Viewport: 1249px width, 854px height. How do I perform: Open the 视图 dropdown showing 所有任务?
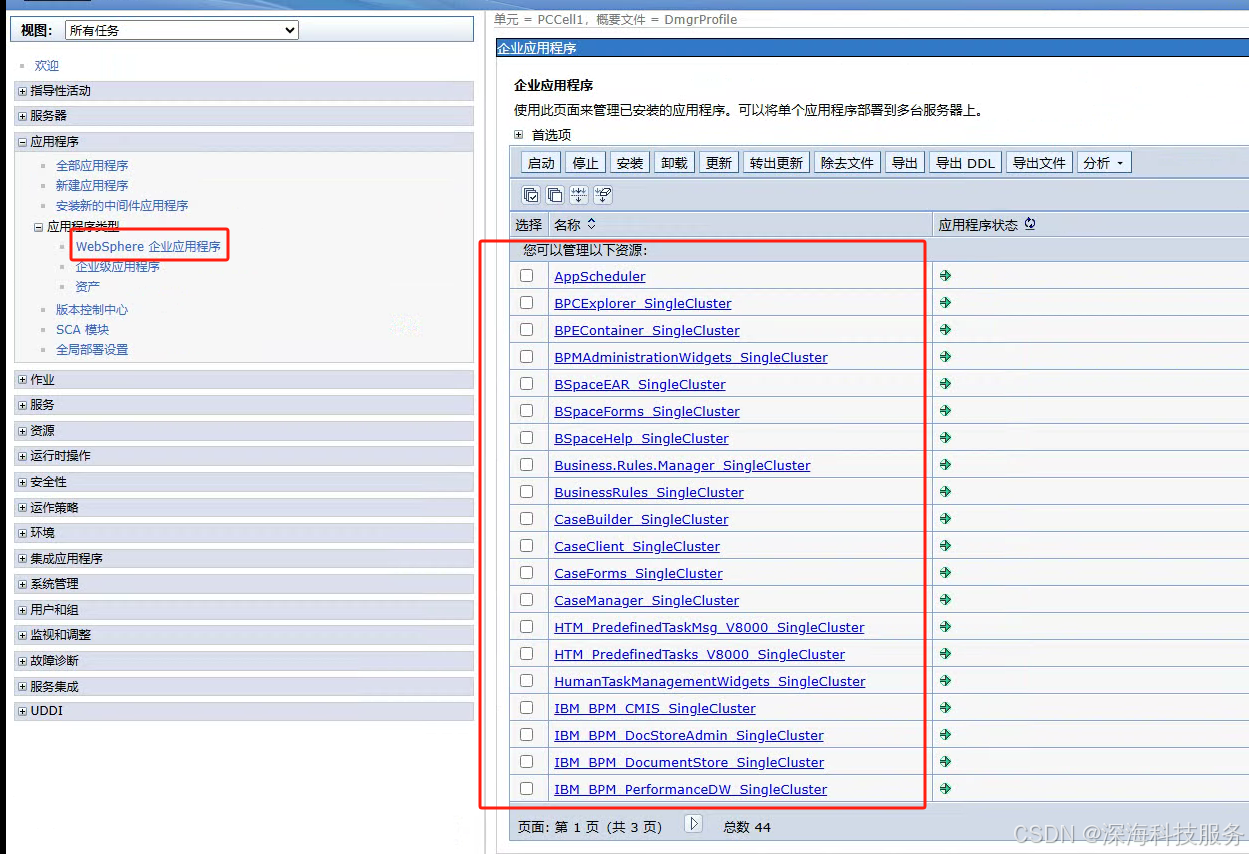click(182, 30)
